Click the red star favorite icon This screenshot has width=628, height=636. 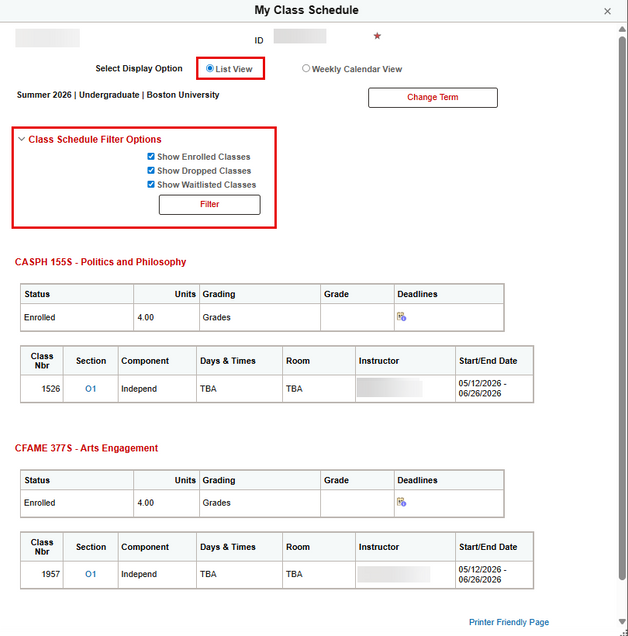click(377, 36)
